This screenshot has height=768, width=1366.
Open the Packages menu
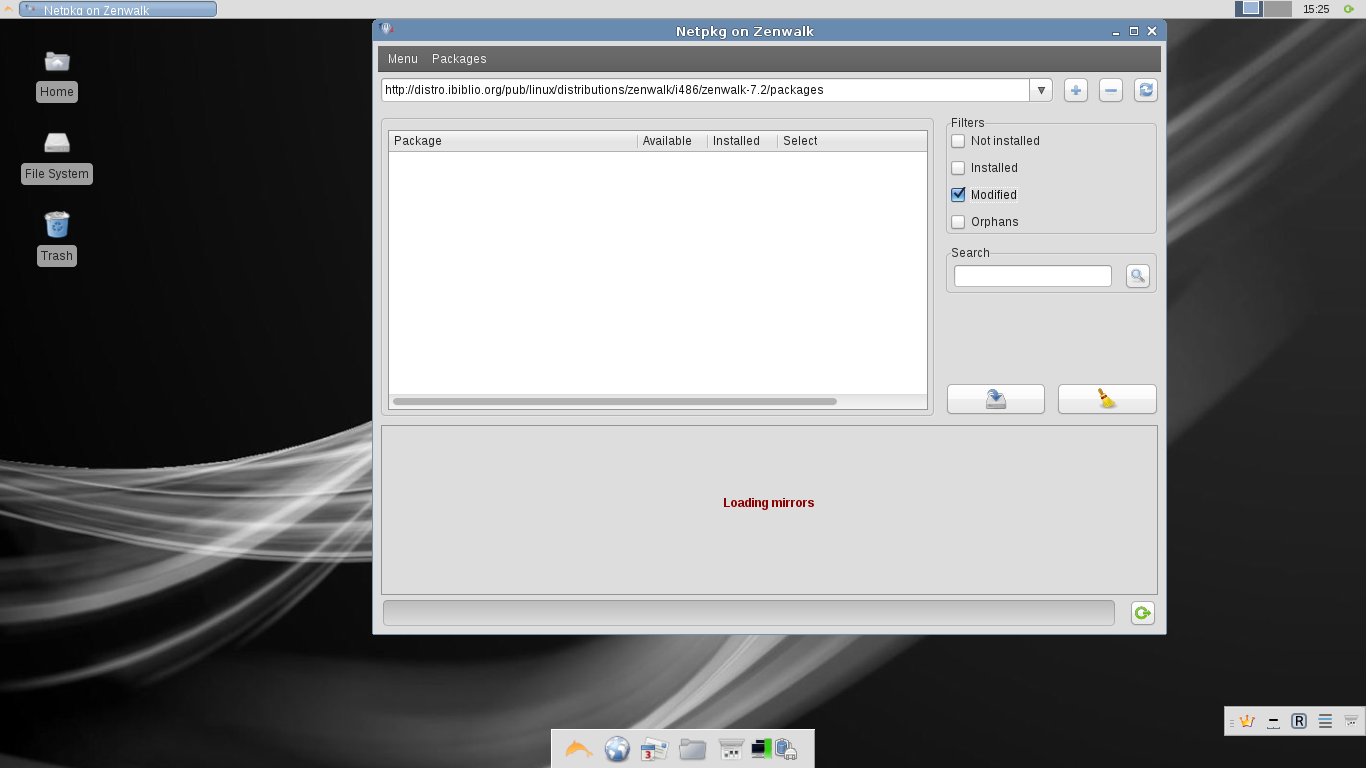[x=459, y=59]
